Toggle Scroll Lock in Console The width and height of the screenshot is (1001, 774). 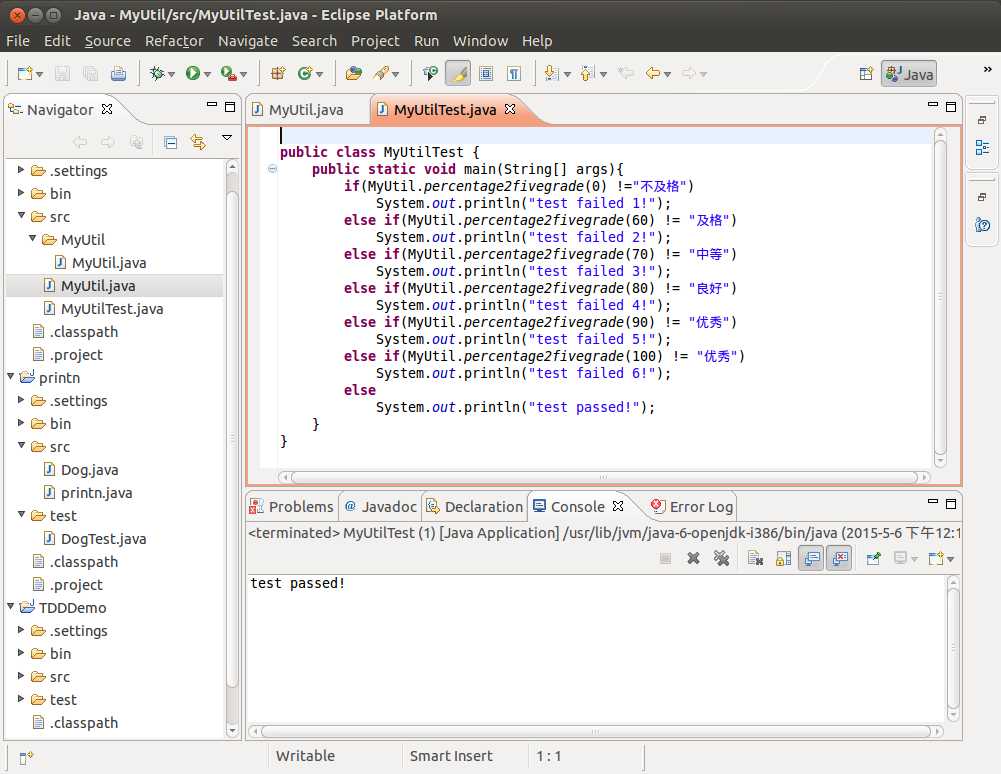tap(783, 559)
